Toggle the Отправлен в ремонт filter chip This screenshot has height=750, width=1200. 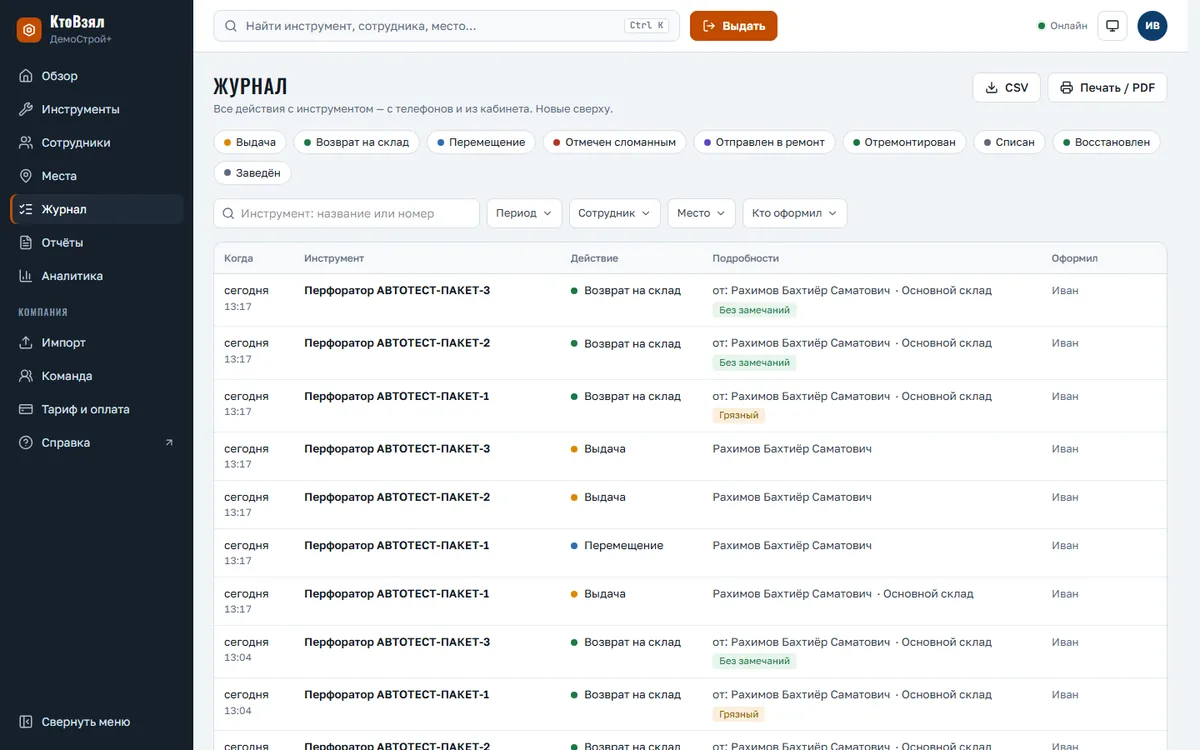765,142
